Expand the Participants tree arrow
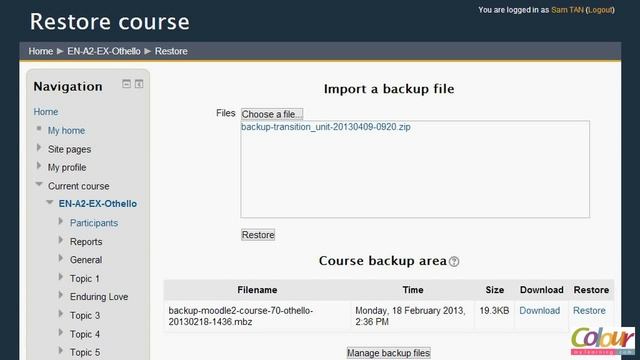 tap(61, 222)
